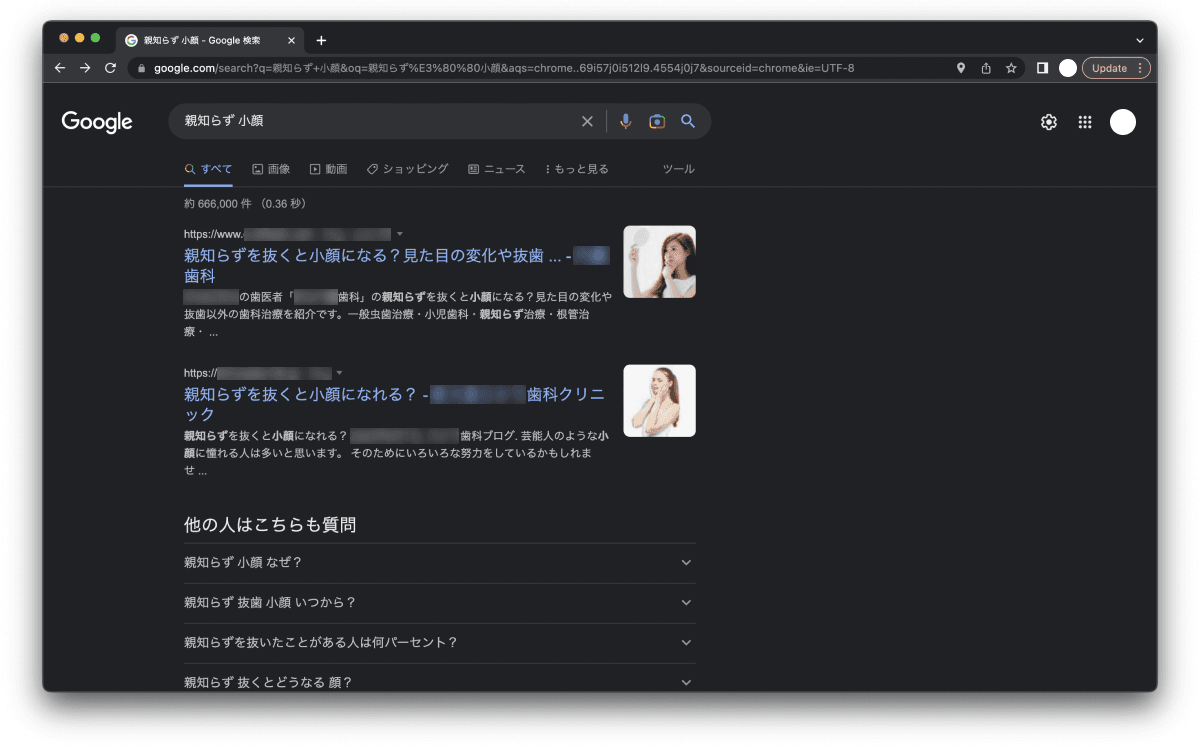
Task: Switch to the ショッピング tab
Action: (407, 169)
